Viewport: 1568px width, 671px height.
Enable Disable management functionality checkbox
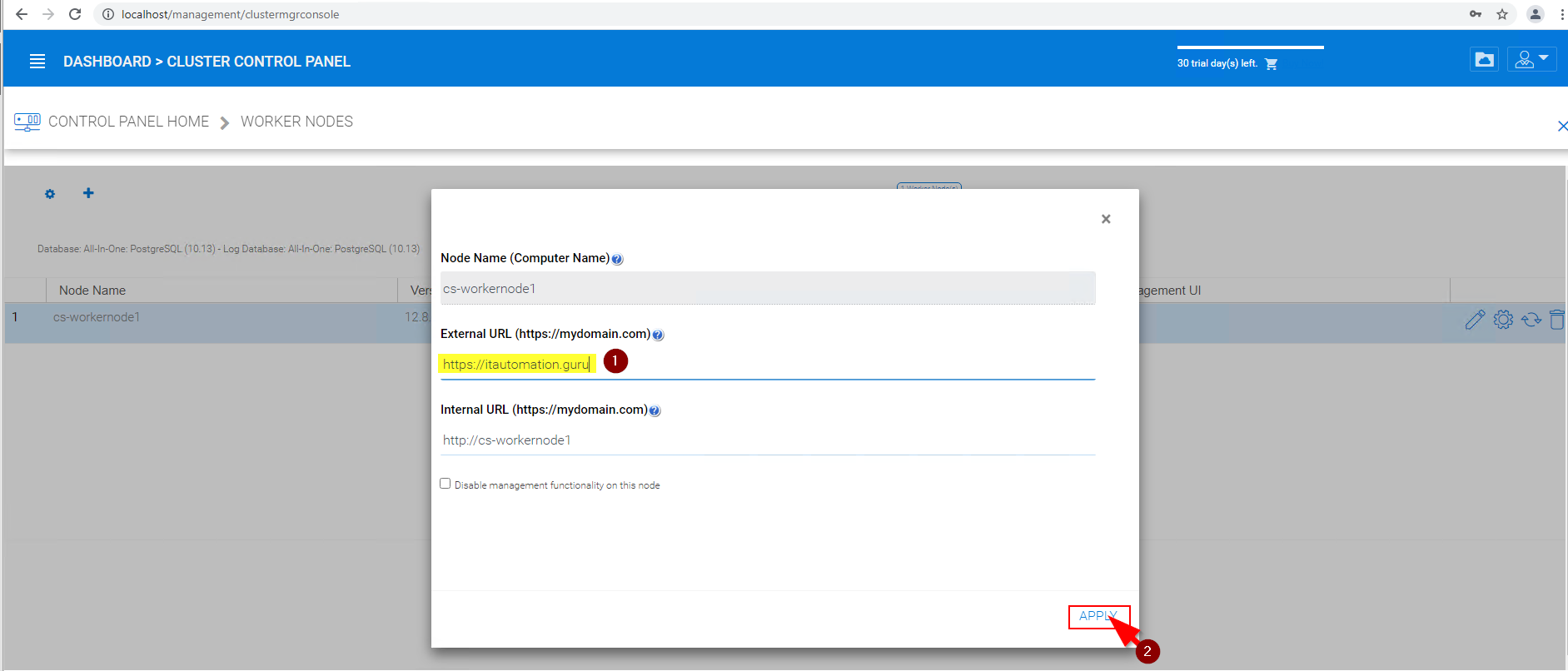[x=446, y=484]
